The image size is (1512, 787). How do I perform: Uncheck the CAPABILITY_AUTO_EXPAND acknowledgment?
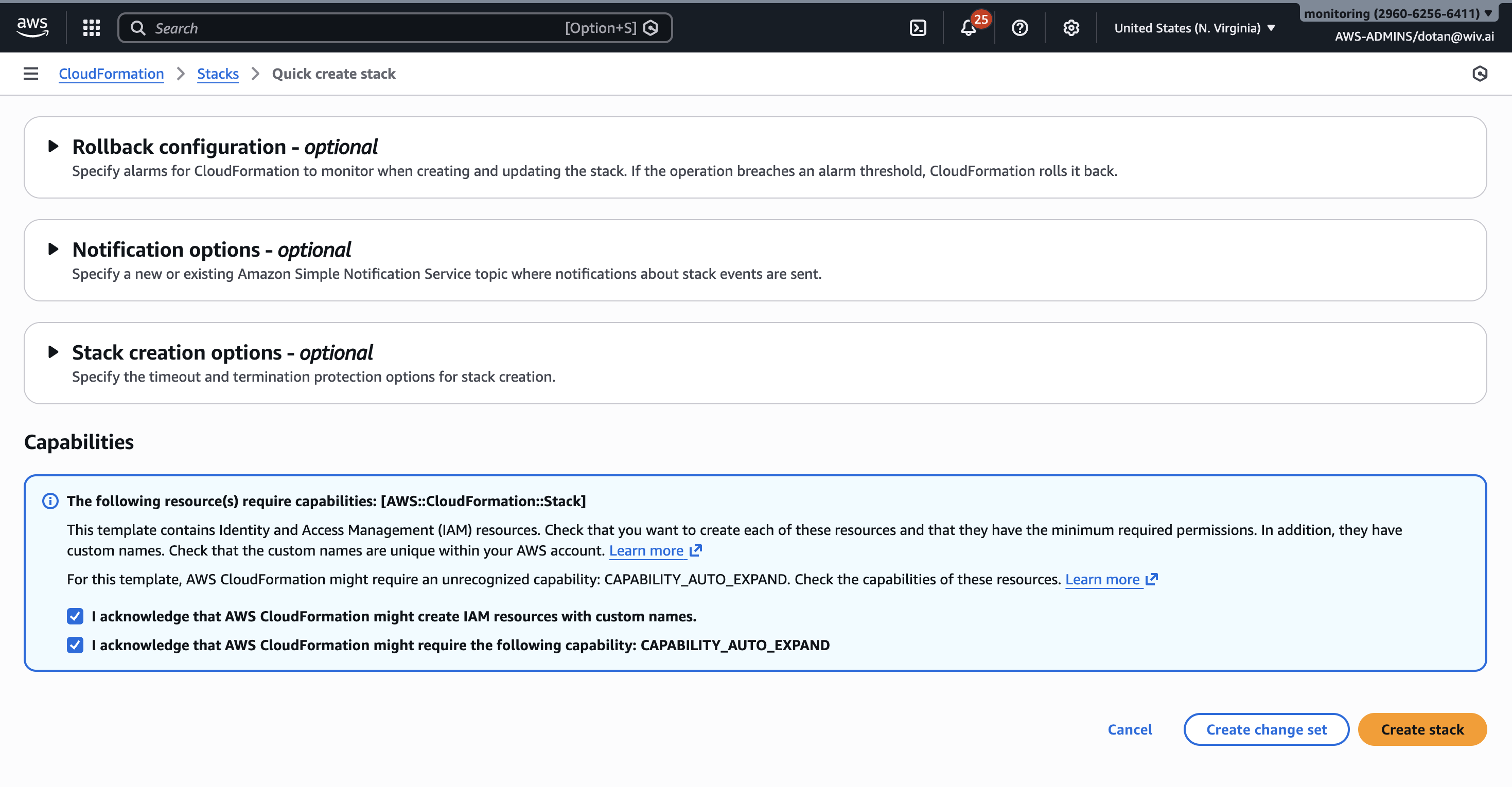[75, 645]
